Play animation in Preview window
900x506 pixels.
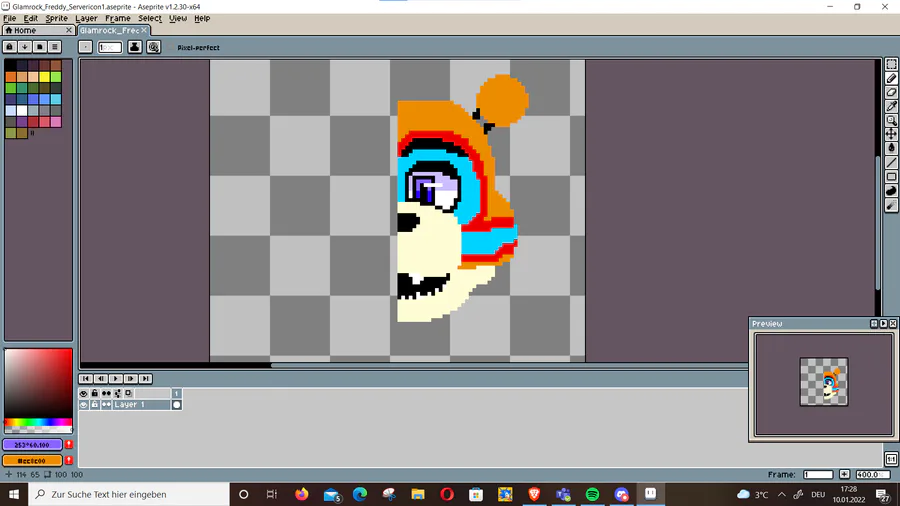coord(883,324)
